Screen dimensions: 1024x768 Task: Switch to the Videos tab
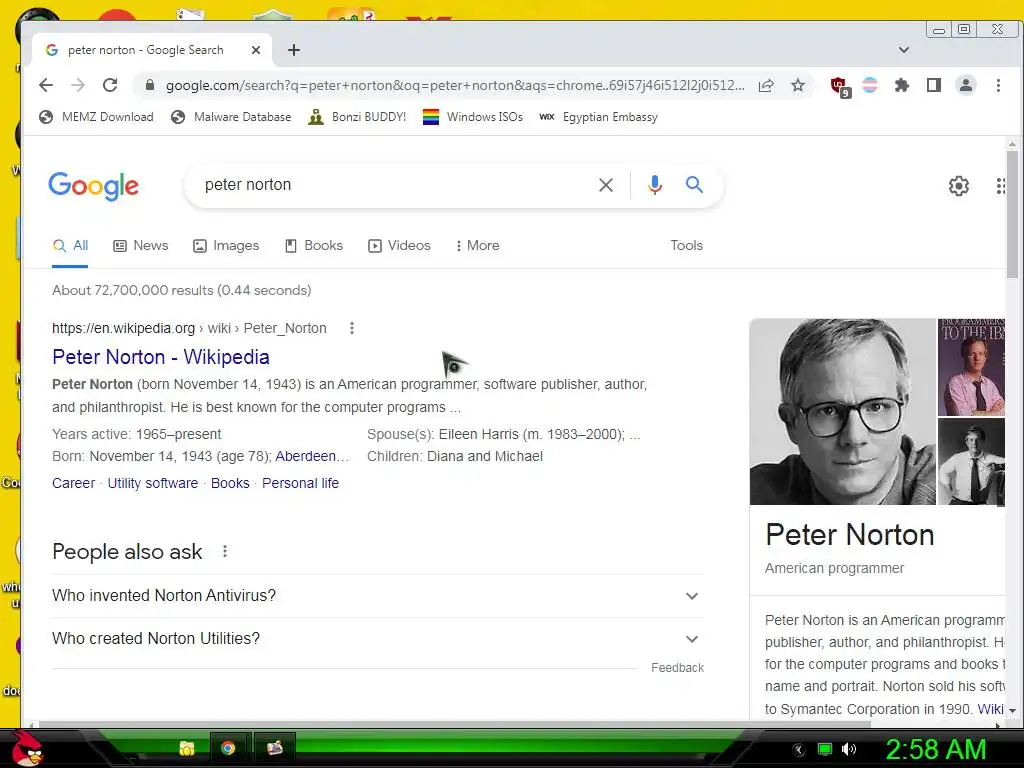point(399,246)
